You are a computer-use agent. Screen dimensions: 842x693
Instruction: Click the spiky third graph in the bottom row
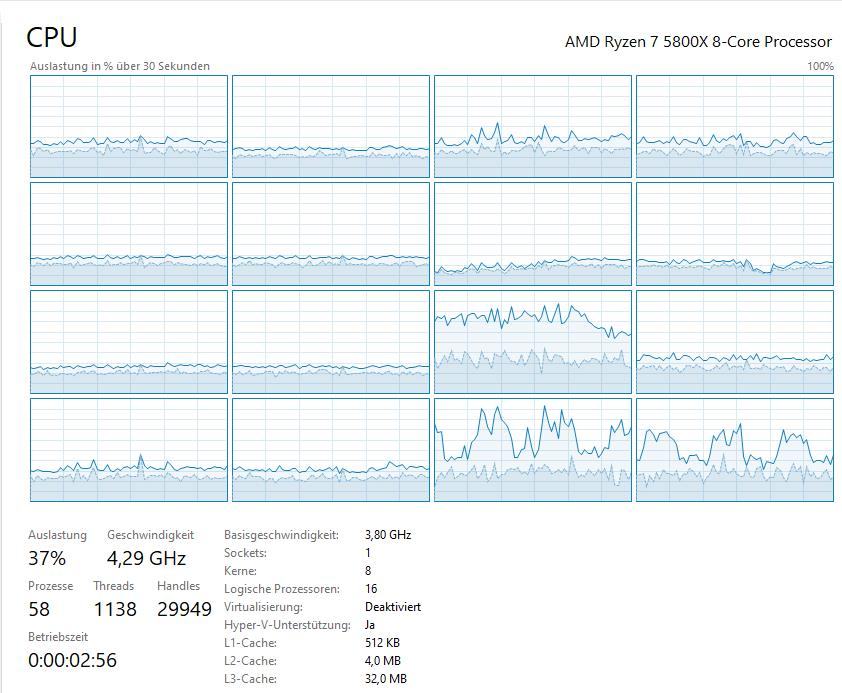point(532,449)
